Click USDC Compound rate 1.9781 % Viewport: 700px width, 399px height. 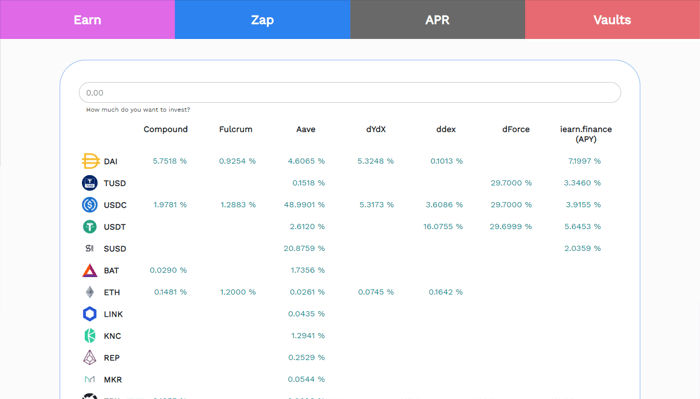(170, 205)
